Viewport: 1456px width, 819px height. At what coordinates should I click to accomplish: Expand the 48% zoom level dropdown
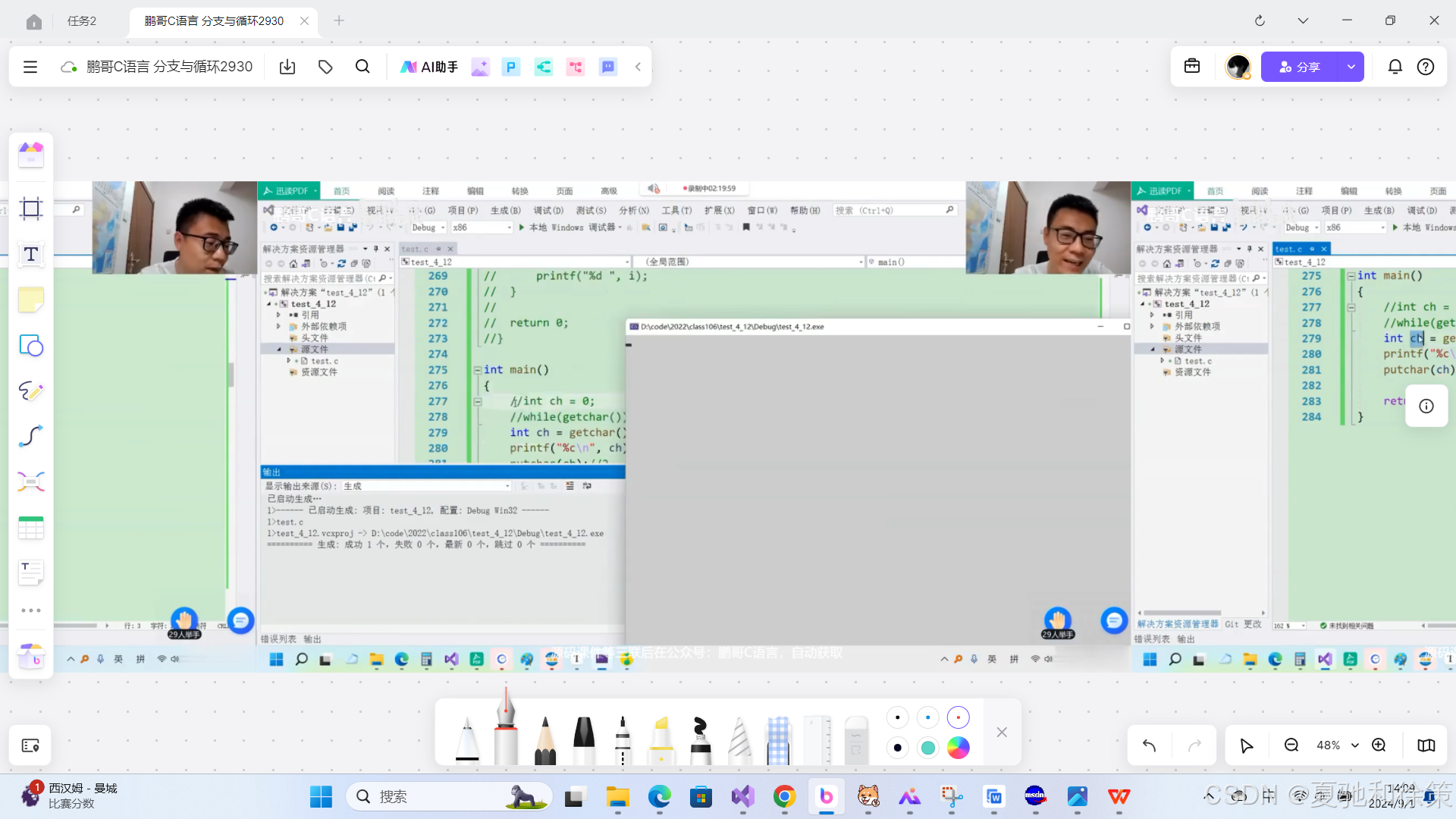point(1355,745)
